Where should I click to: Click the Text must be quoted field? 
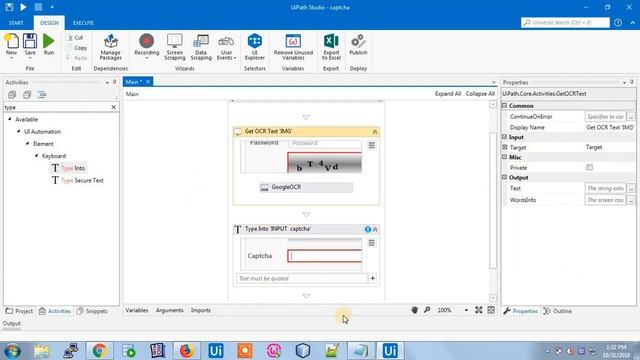[302, 278]
